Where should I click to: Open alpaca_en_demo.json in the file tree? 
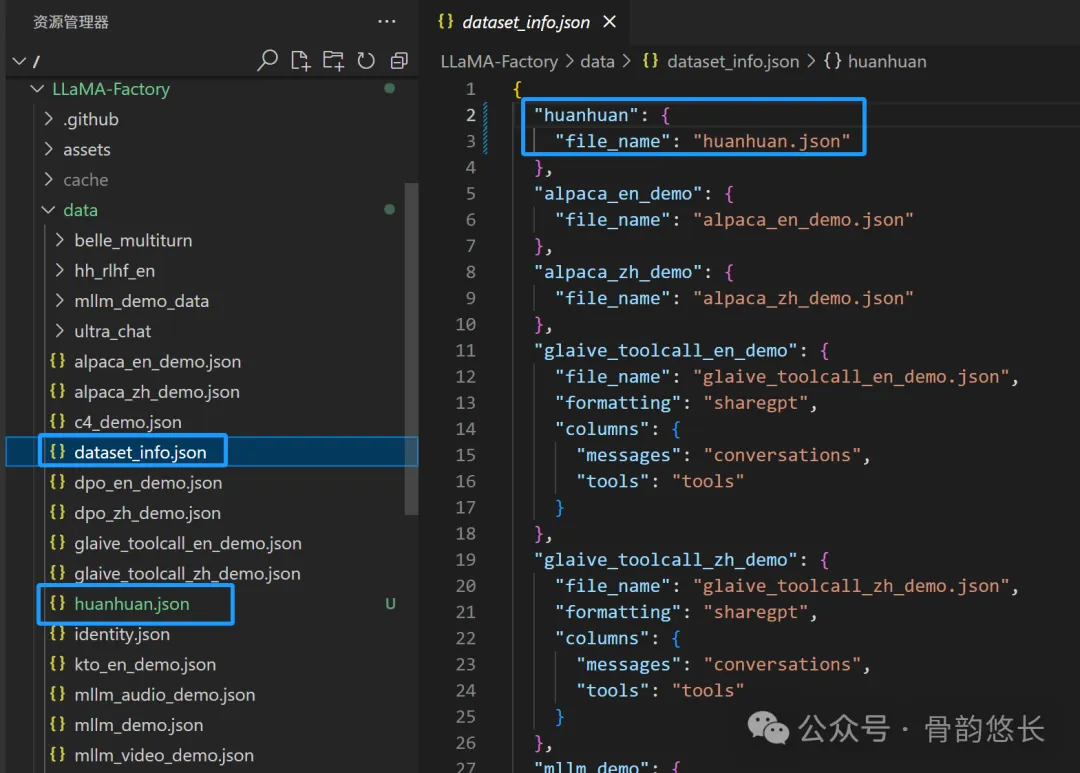158,361
